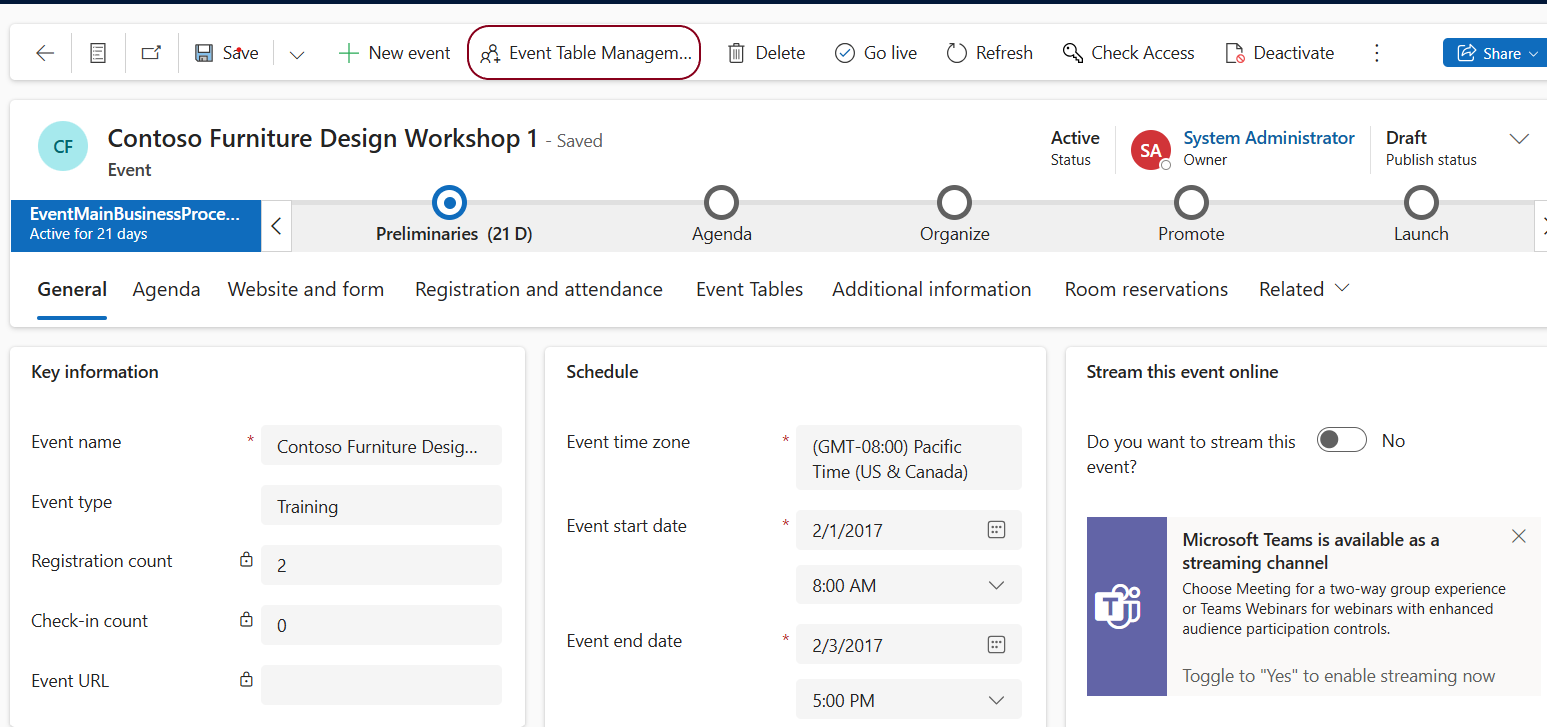
Task: Click the Active status text
Action: pyautogui.click(x=1075, y=138)
